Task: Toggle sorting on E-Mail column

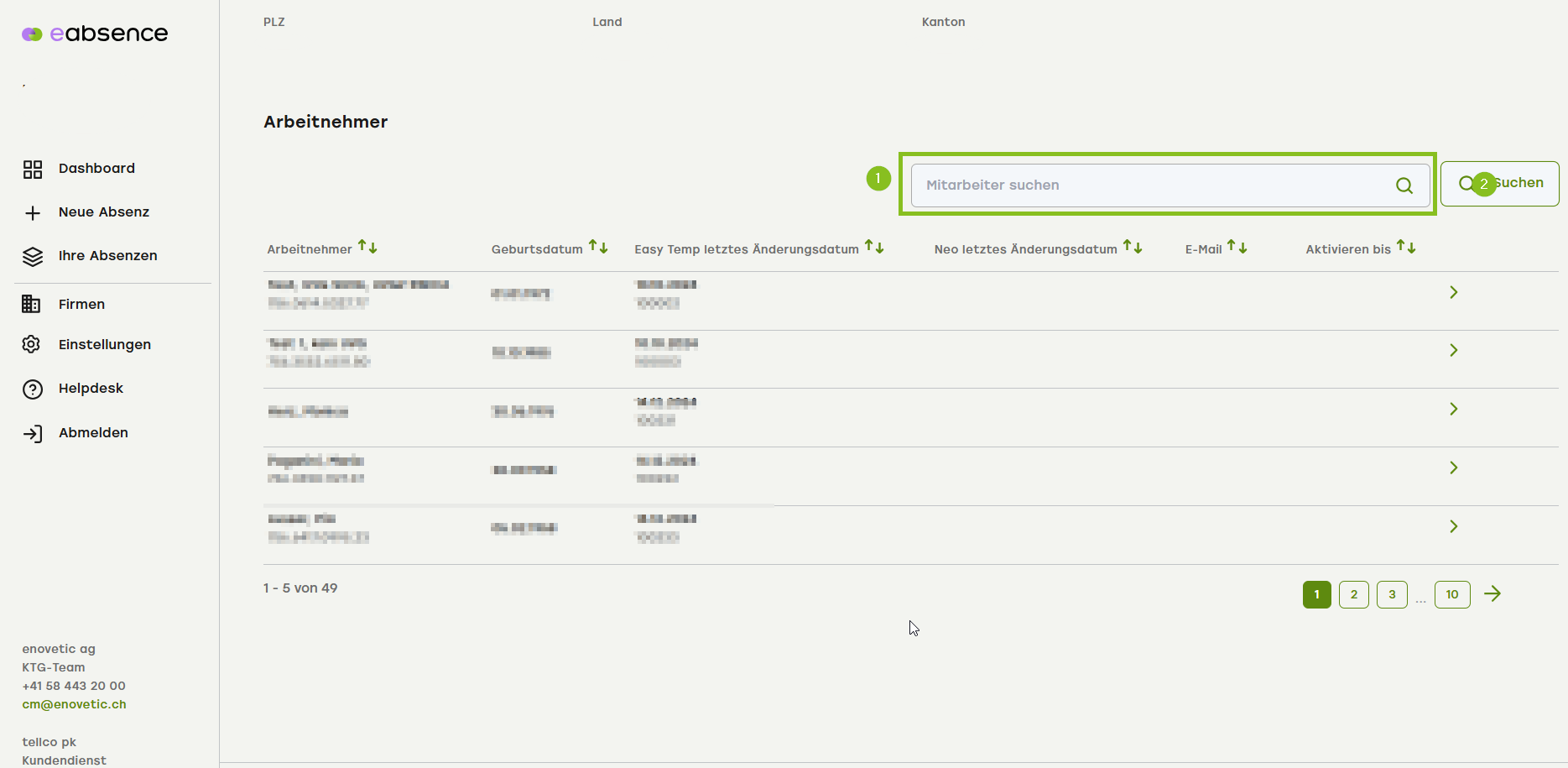Action: click(1237, 247)
